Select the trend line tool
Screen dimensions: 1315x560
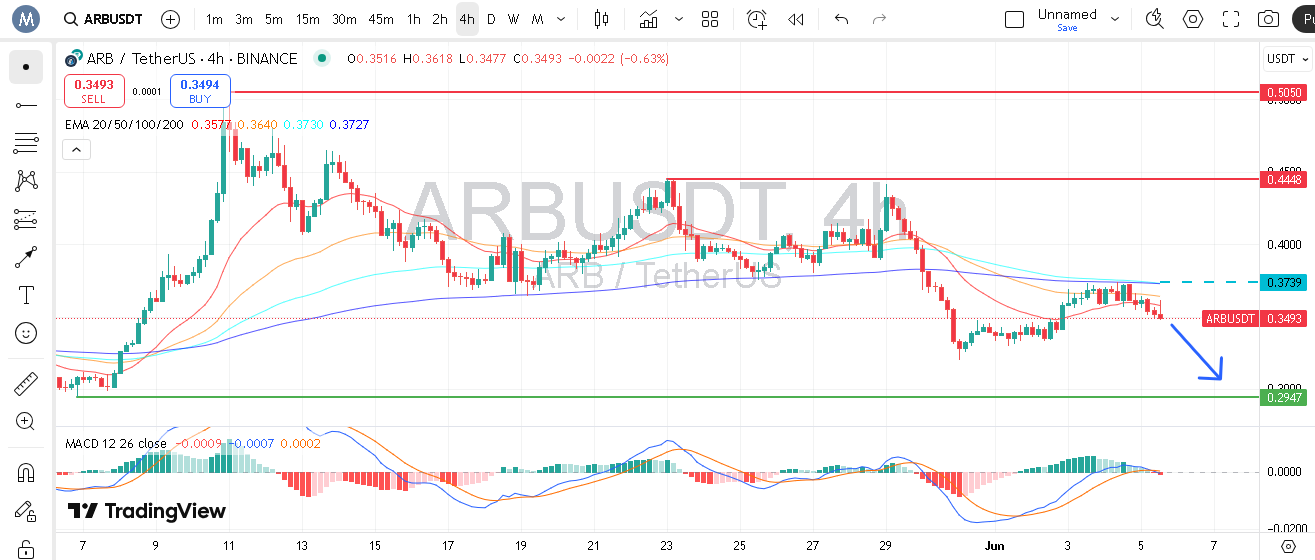click(26, 105)
